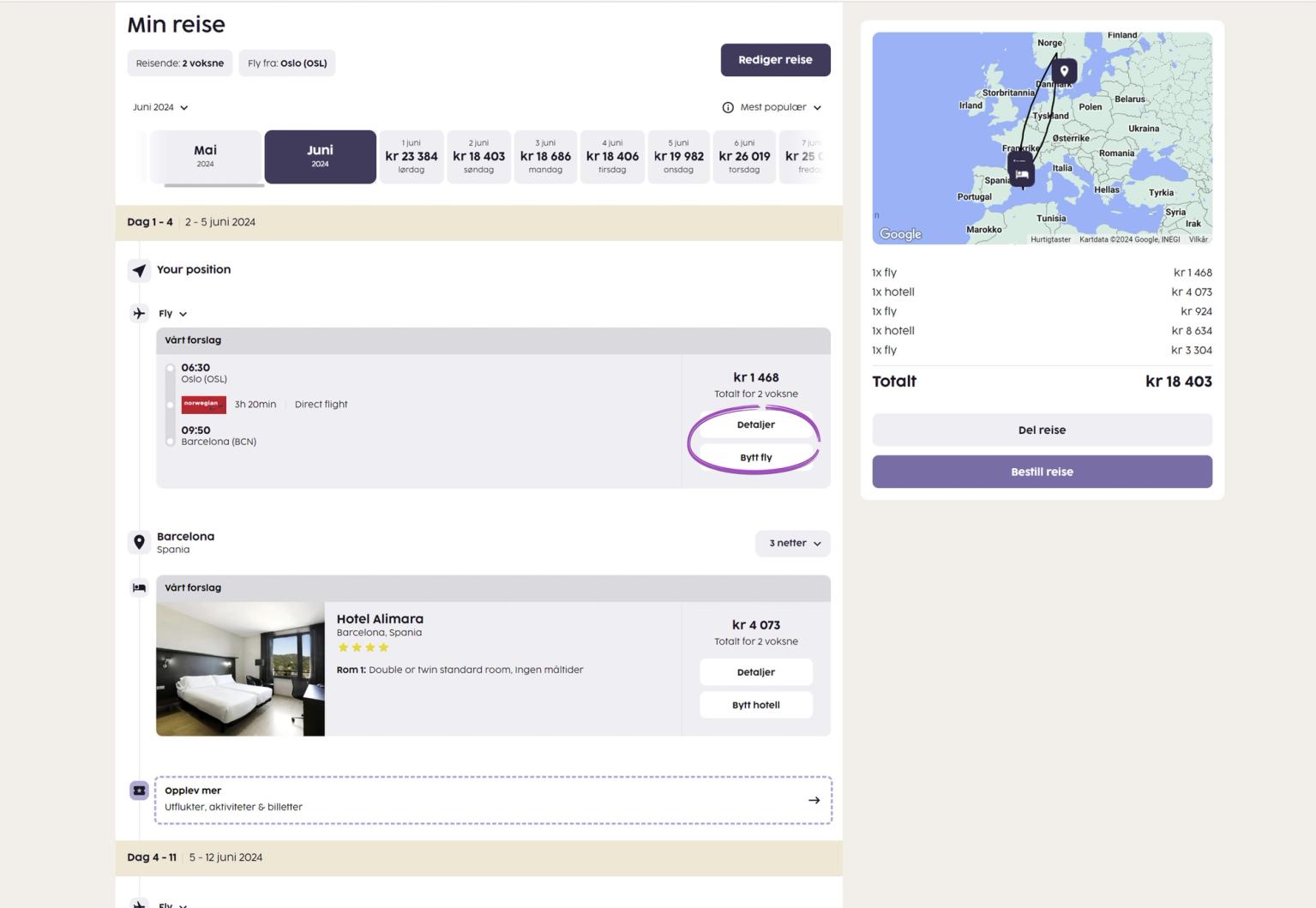Click the Hotel Alimara room photo
Image resolution: width=1316 pixels, height=908 pixels.
tap(240, 669)
